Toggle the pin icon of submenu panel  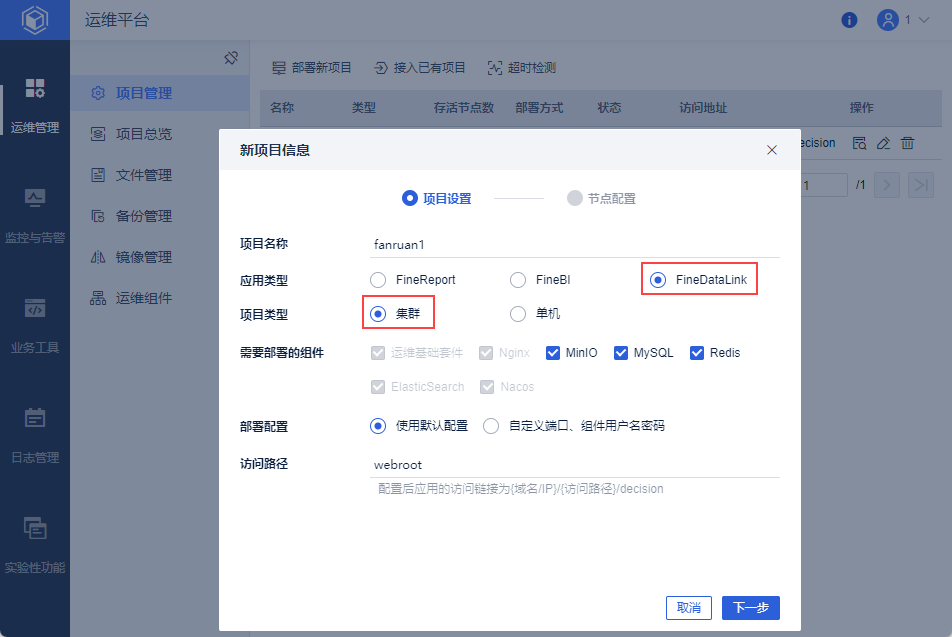tap(231, 58)
